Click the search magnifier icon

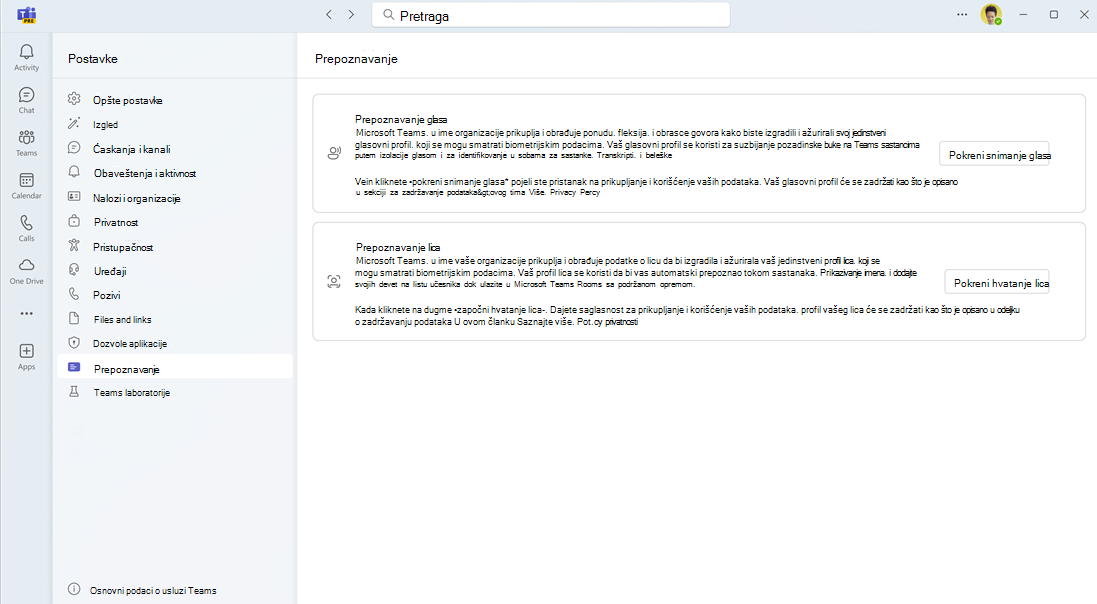(388, 15)
